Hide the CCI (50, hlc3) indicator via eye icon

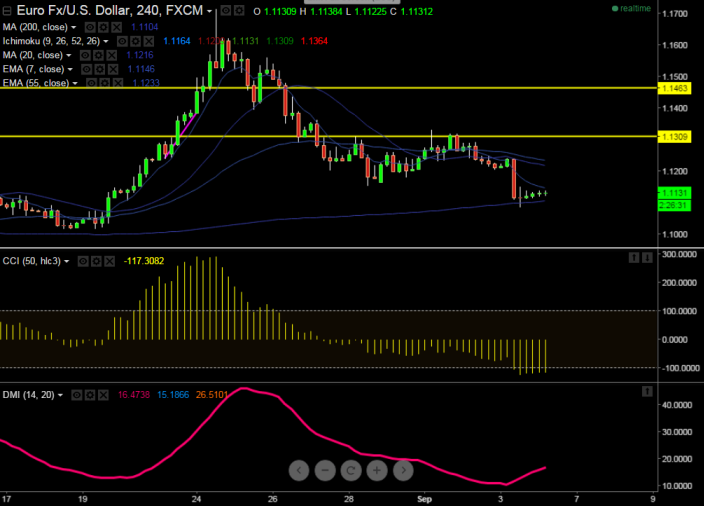click(x=83, y=261)
